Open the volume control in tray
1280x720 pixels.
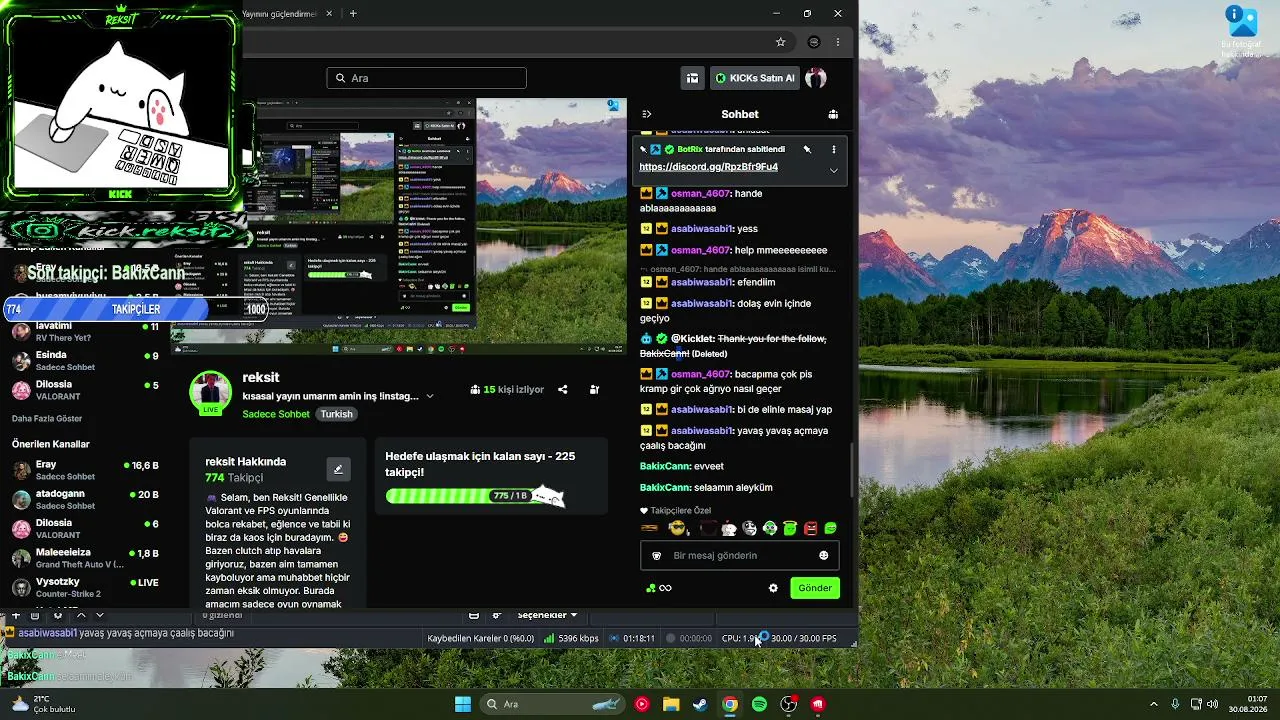coord(1212,704)
